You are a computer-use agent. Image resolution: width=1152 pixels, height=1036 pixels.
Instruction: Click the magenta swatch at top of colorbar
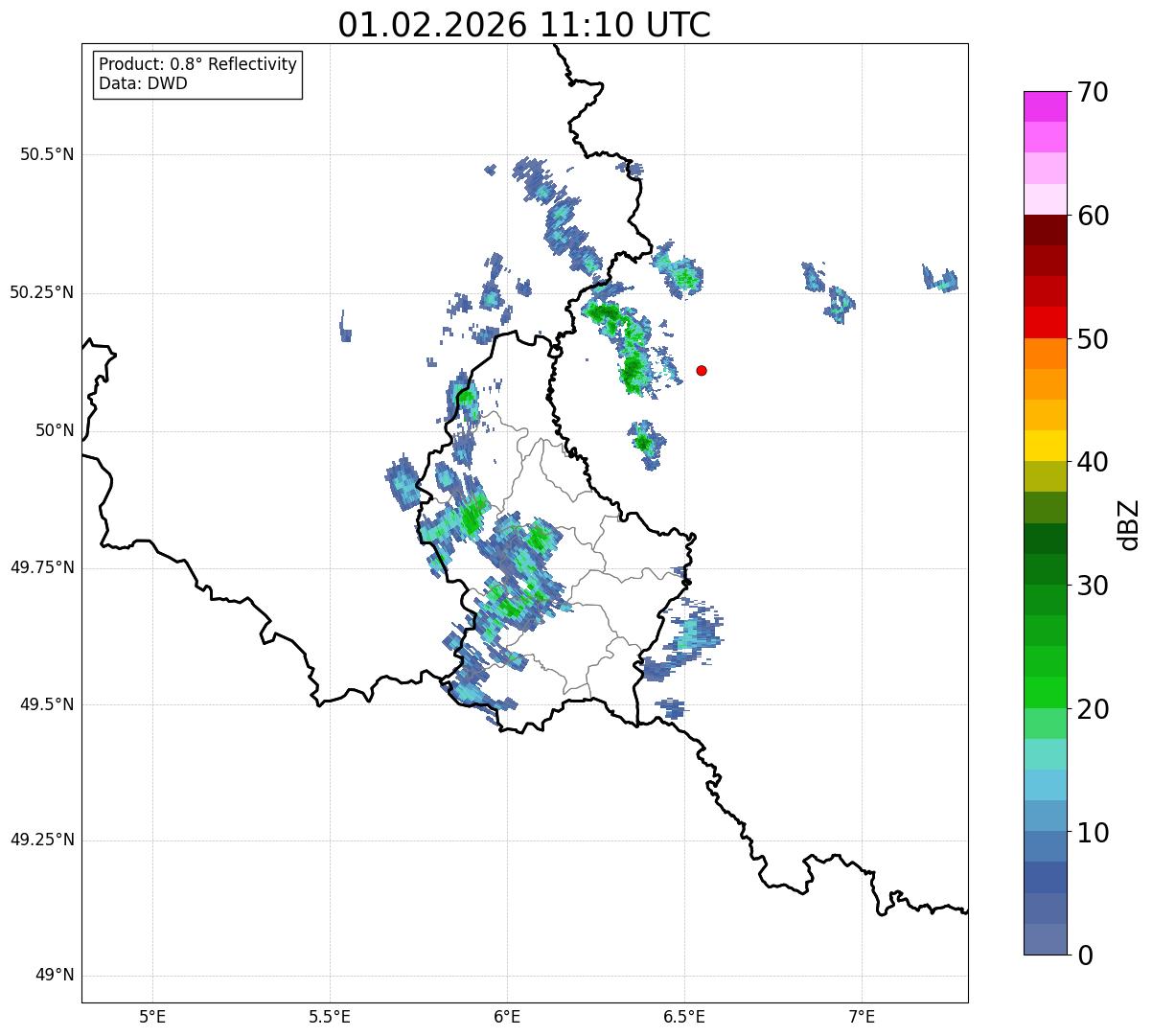[1045, 106]
